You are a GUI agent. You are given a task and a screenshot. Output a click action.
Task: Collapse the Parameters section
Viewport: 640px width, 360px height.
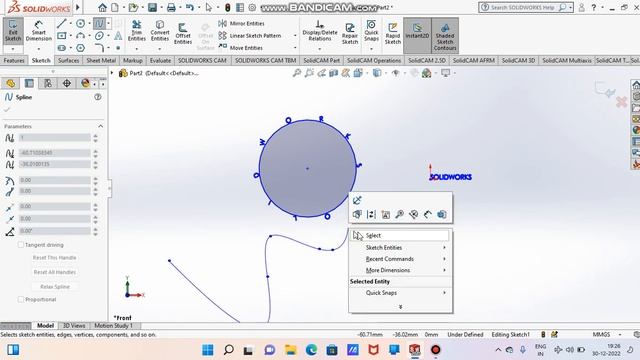[100, 126]
